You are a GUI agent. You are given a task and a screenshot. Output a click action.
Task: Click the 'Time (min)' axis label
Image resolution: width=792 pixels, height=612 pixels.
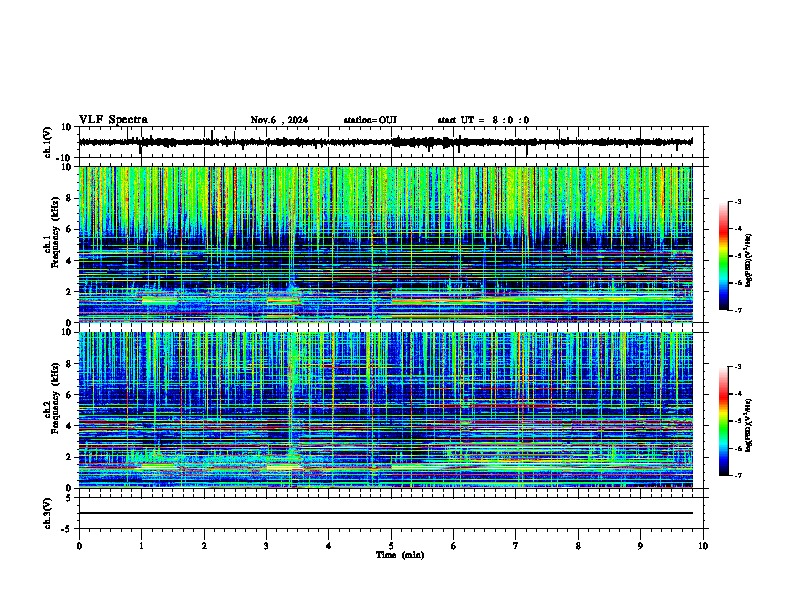pyautogui.click(x=400, y=555)
